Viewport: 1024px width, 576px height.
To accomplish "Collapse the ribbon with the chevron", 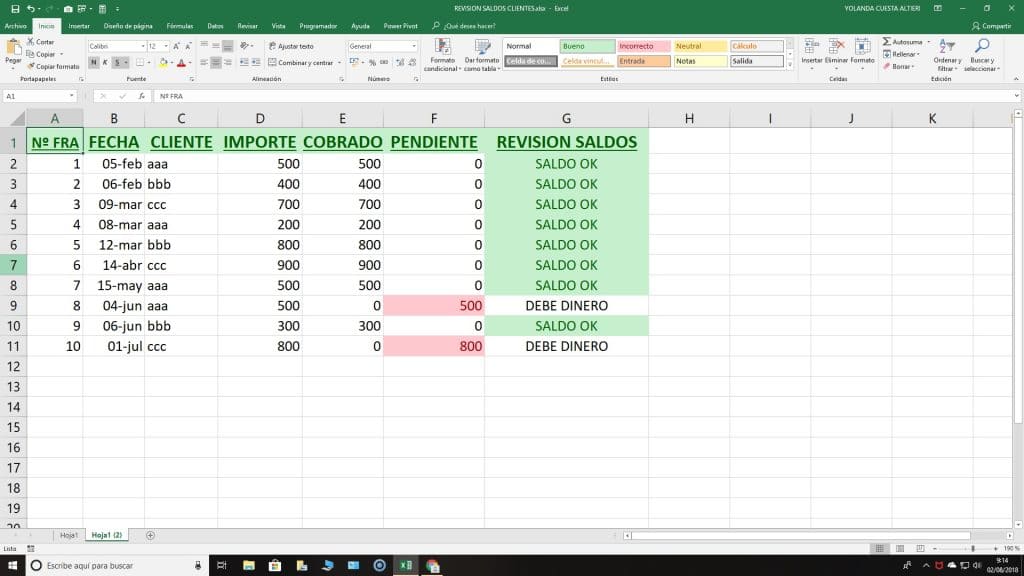I will [1016, 79].
